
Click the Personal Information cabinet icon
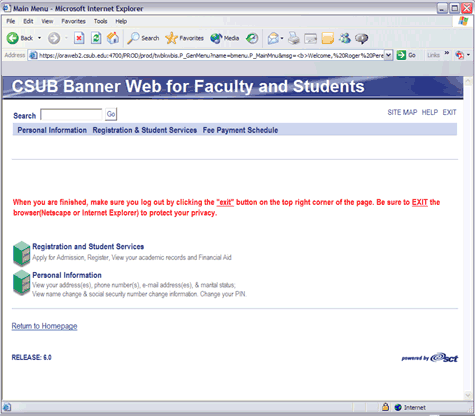click(22, 283)
